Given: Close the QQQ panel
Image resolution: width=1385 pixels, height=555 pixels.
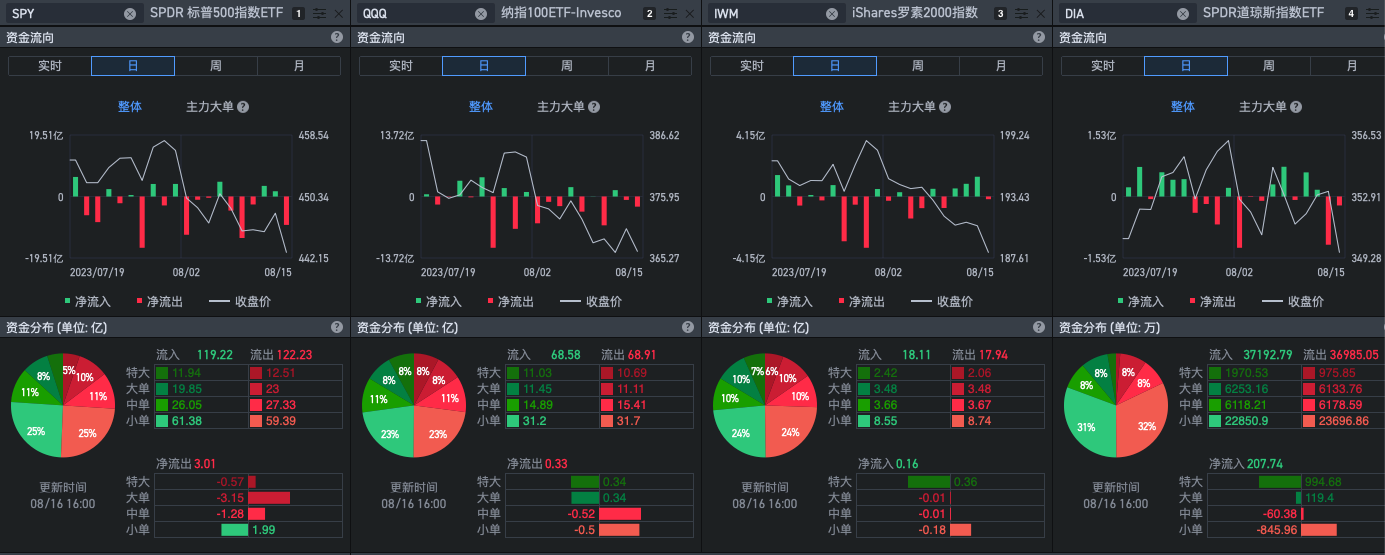Looking at the screenshot, I should coord(689,14).
